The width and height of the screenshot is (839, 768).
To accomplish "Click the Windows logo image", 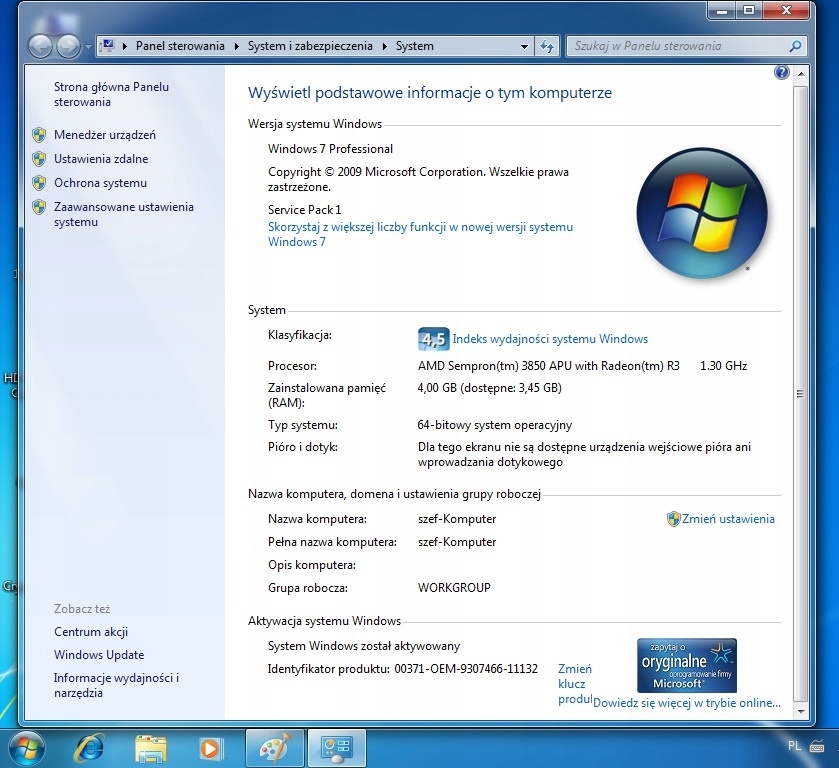I will (701, 213).
